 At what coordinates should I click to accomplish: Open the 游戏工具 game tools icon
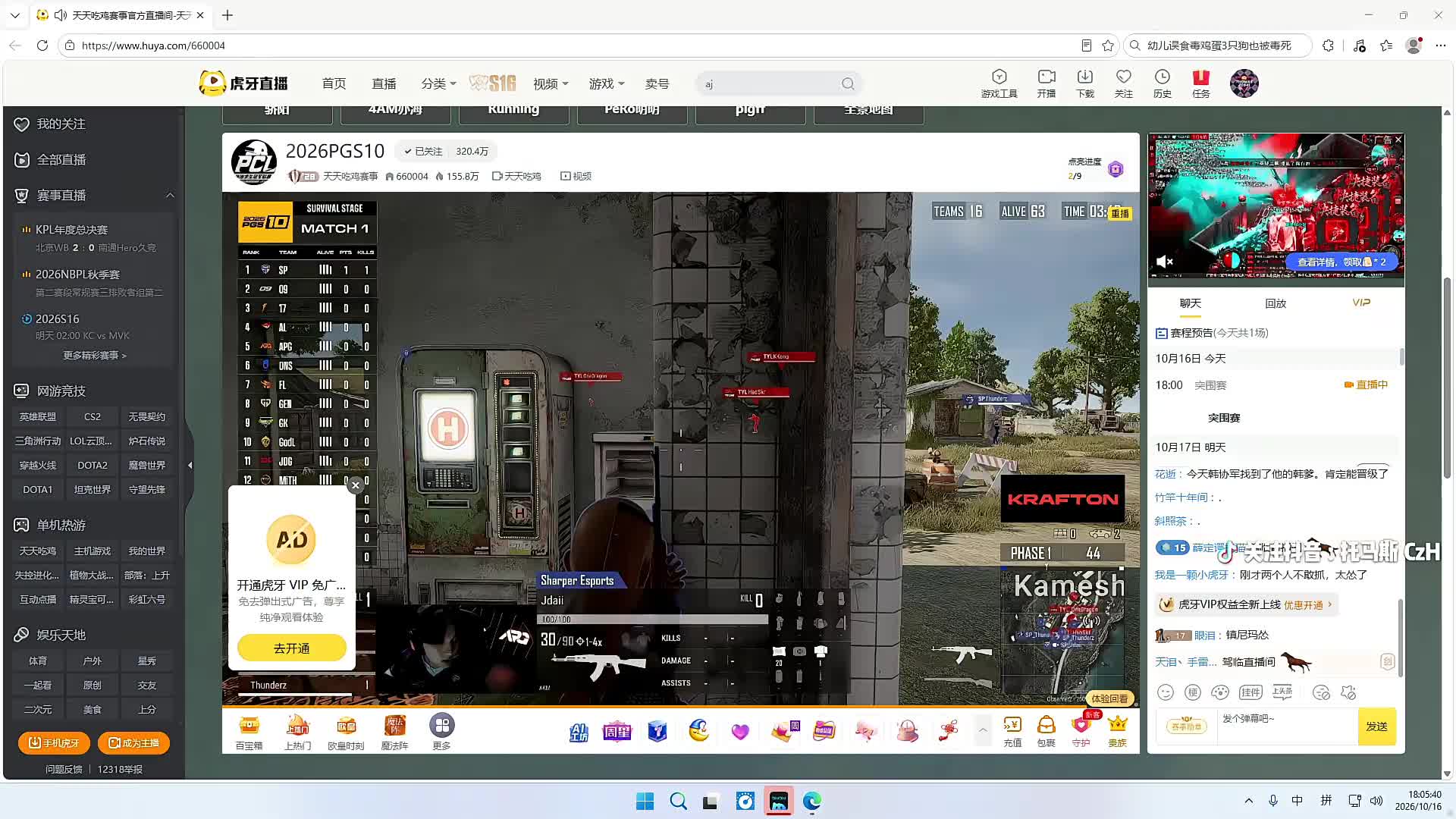coord(999,83)
